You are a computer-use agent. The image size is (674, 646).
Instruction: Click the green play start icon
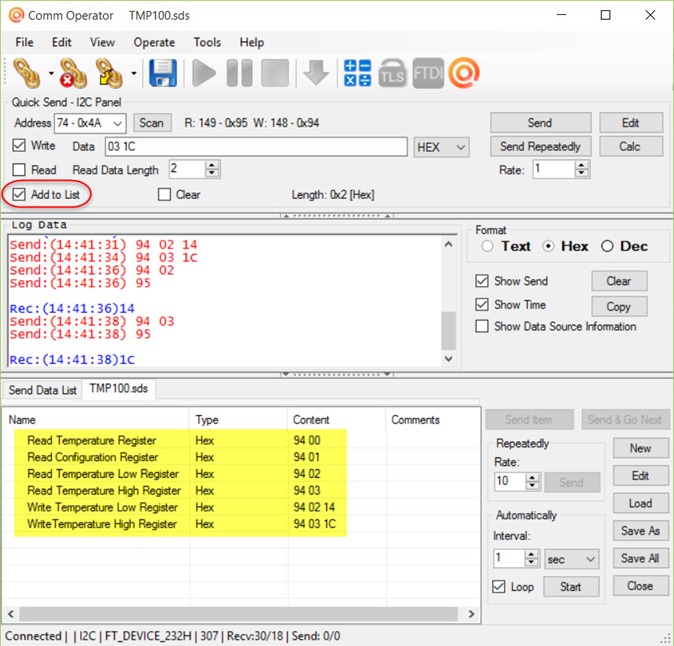(x=204, y=73)
